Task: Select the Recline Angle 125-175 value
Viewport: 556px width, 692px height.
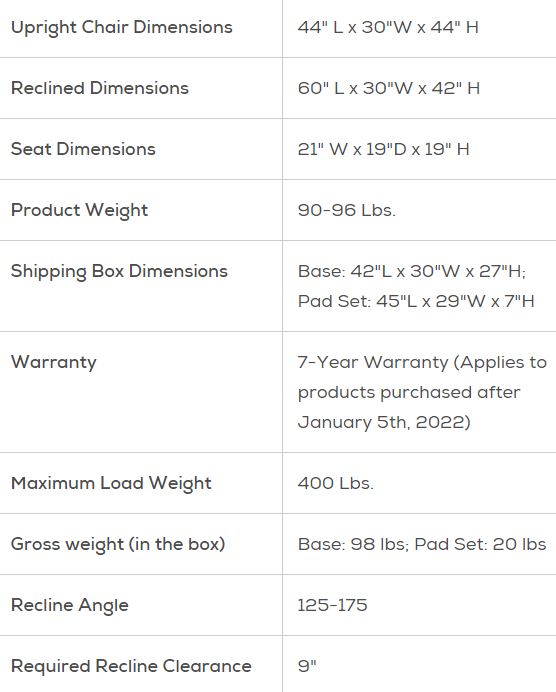Action: tap(332, 605)
